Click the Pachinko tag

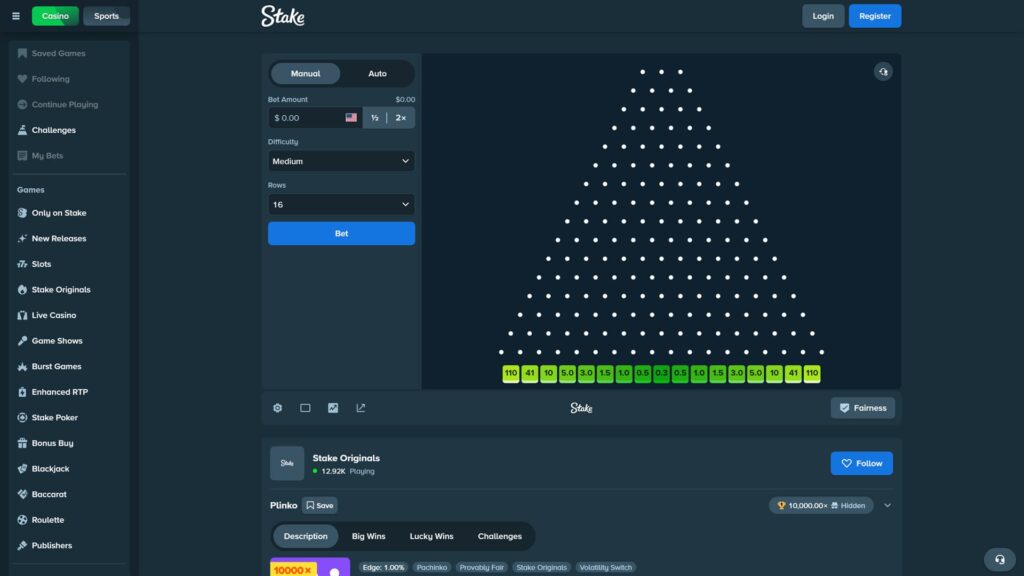[x=432, y=568]
